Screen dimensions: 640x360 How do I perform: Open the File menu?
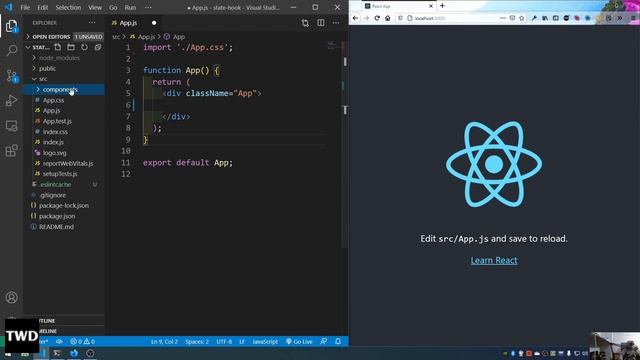pos(25,7)
